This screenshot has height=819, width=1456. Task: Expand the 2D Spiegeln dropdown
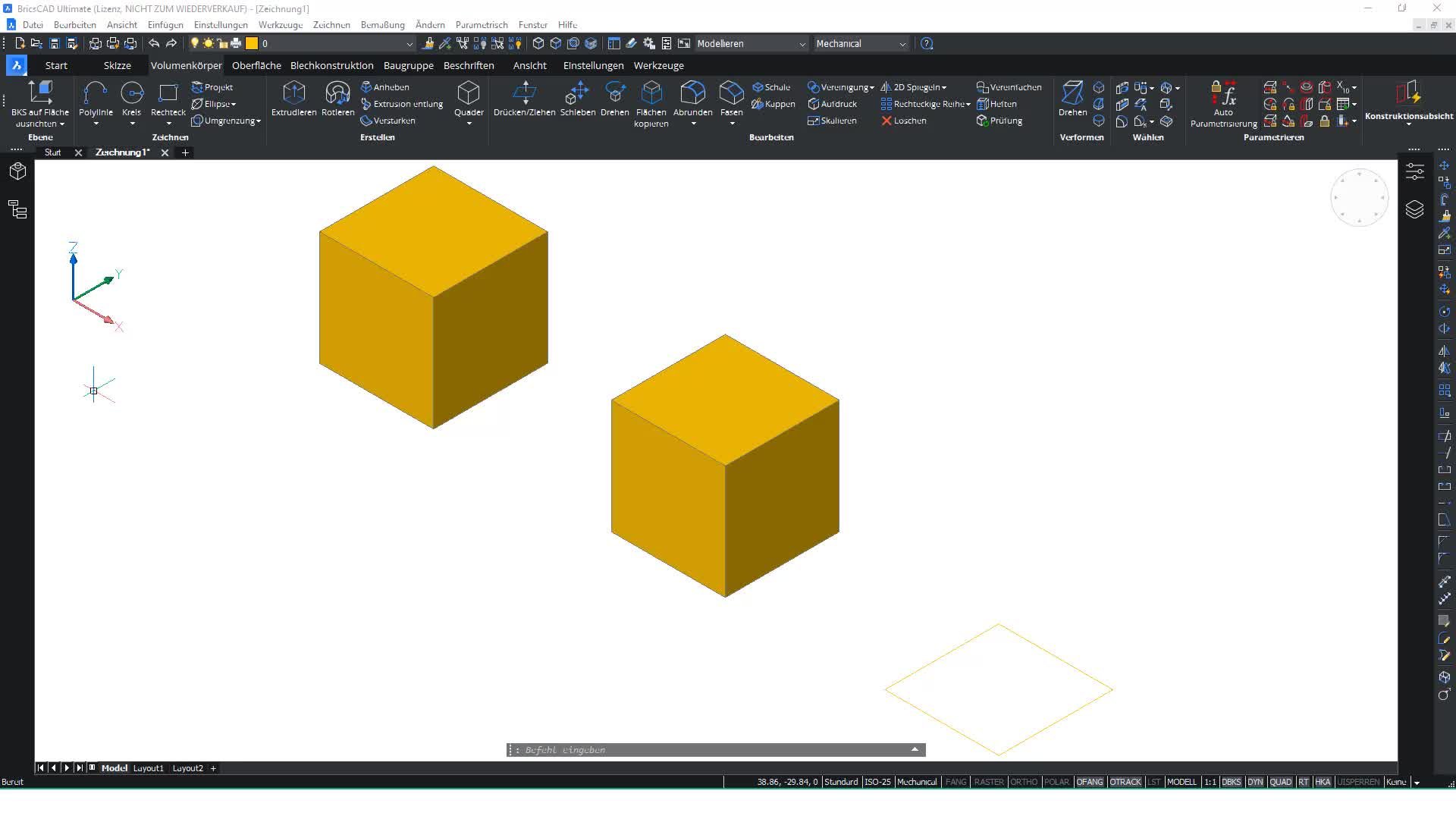tap(944, 87)
